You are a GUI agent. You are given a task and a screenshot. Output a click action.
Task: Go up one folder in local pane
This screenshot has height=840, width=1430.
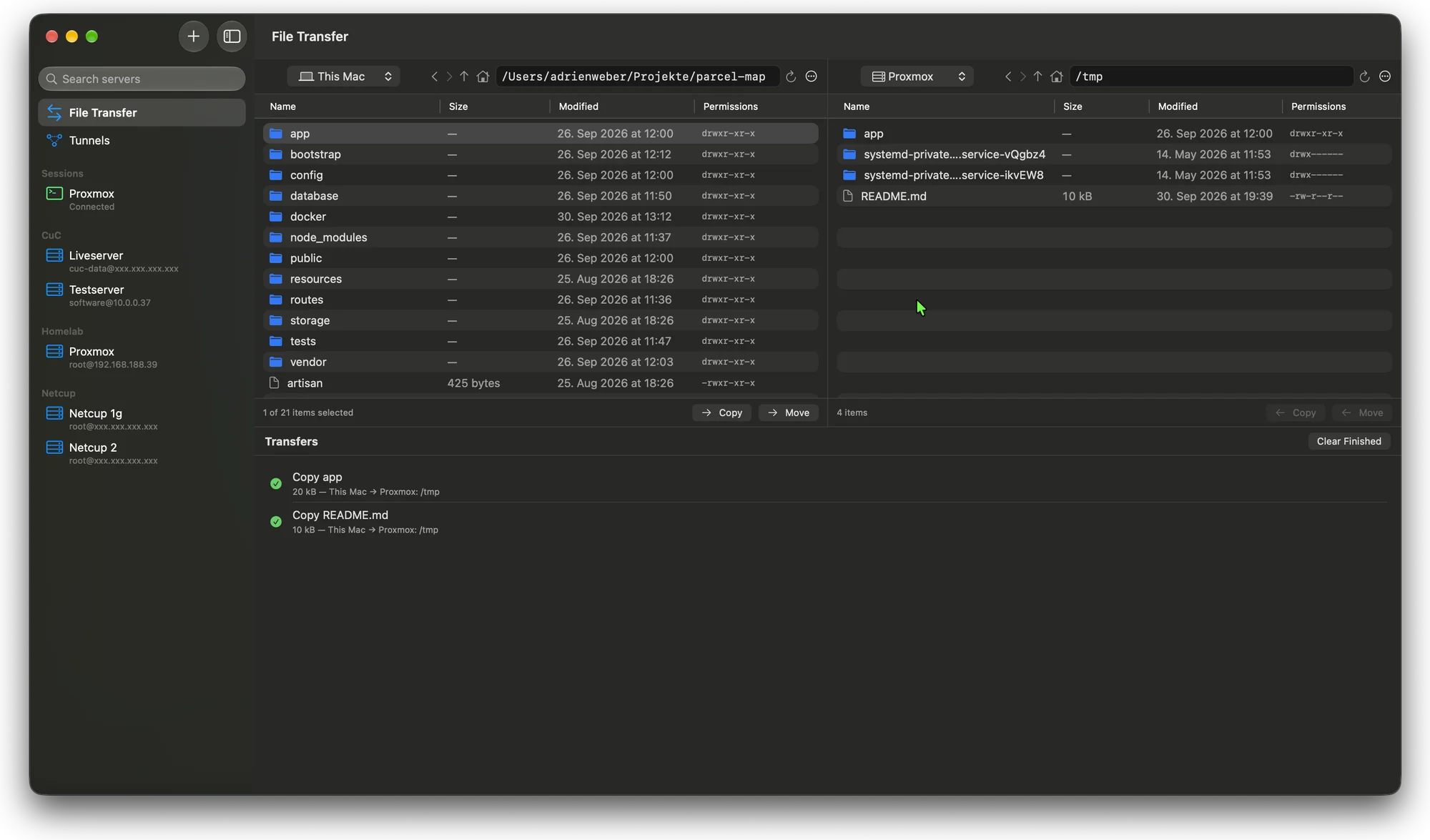[x=464, y=76]
